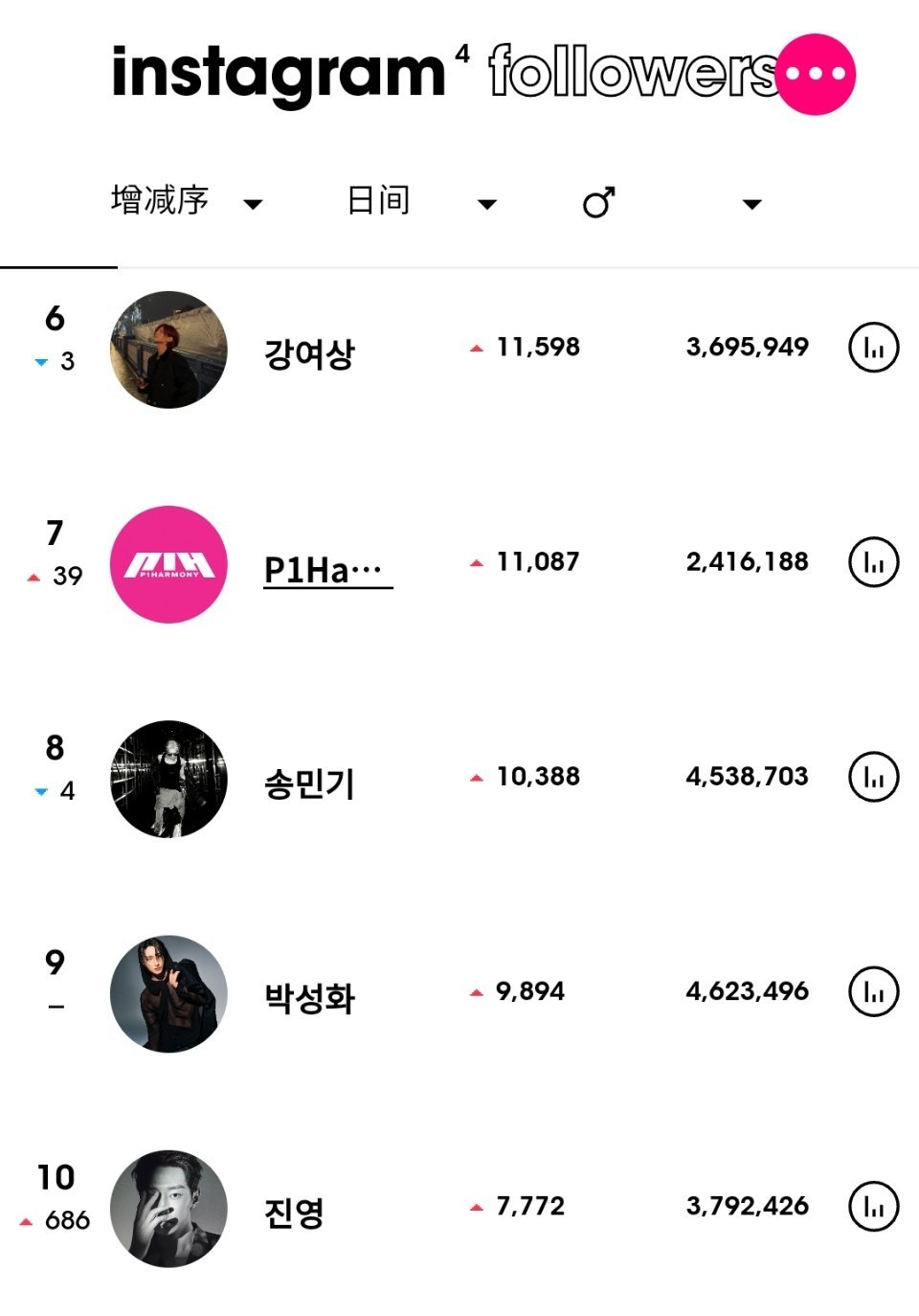Screen dimensions: 919x1316
Task: Open chart icon for P1Harmony row
Action: (874, 562)
